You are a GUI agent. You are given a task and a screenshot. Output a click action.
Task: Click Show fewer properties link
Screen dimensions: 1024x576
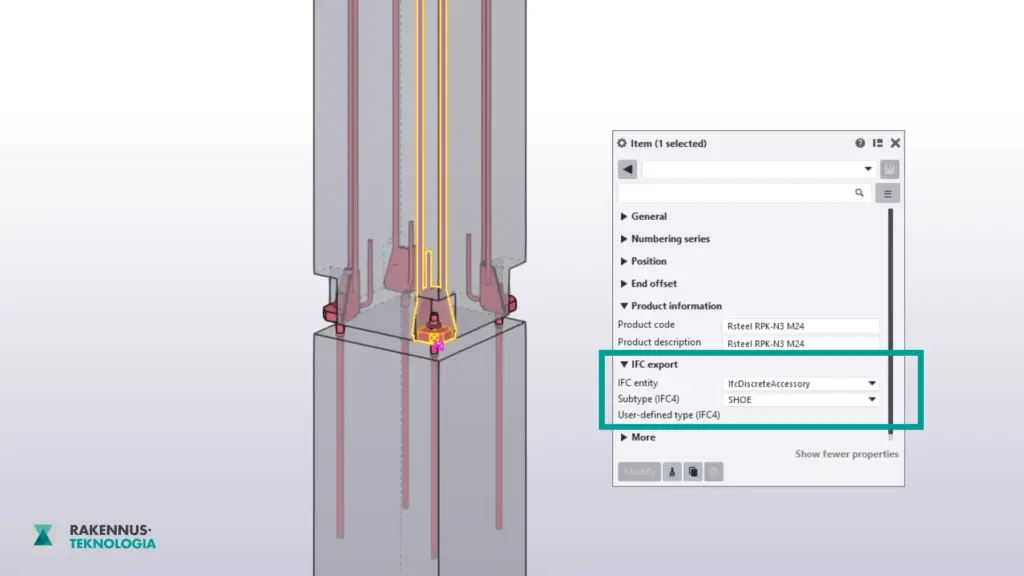[846, 454]
